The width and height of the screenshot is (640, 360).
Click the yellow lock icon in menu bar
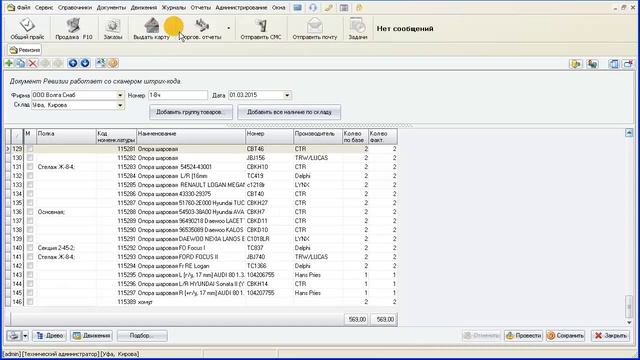359,7
